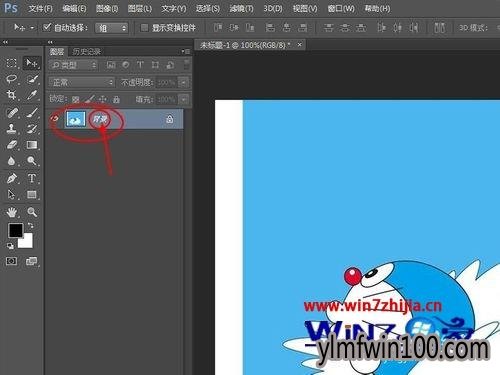Viewport: 500px width, 375px height.
Task: Toggle the 自动选择 checkbox
Action: tap(47, 27)
